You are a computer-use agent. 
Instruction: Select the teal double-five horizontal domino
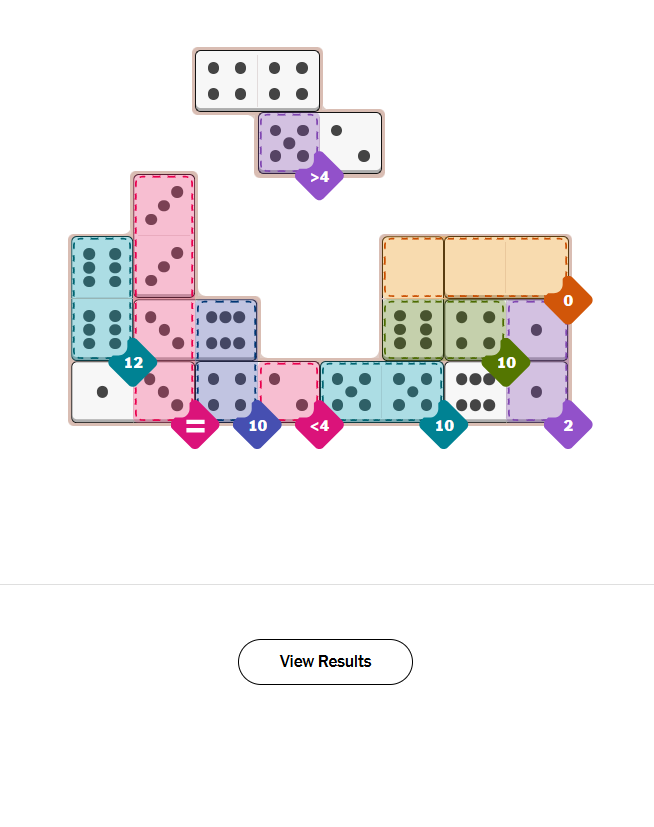point(381,391)
